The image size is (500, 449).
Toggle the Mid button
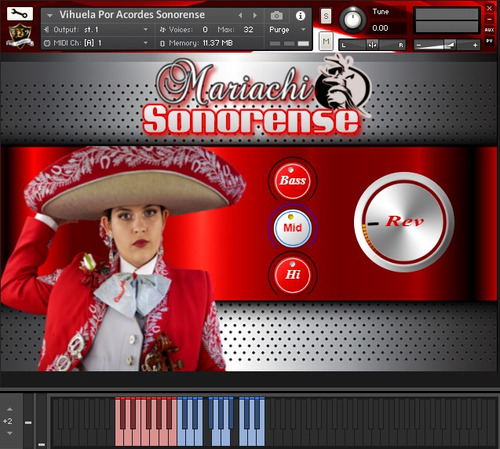[x=292, y=228]
